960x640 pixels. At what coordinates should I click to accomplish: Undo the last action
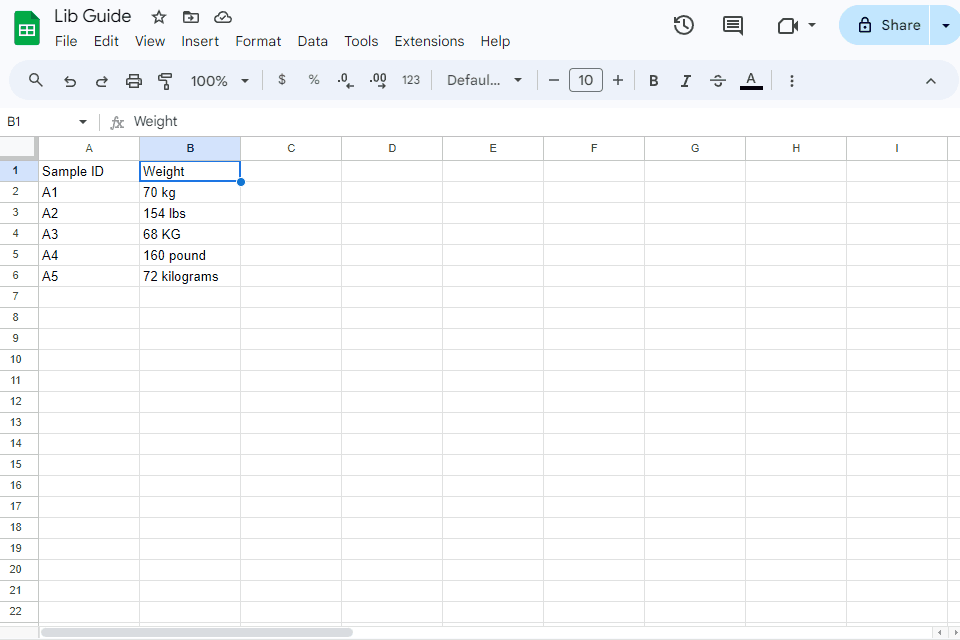70,81
